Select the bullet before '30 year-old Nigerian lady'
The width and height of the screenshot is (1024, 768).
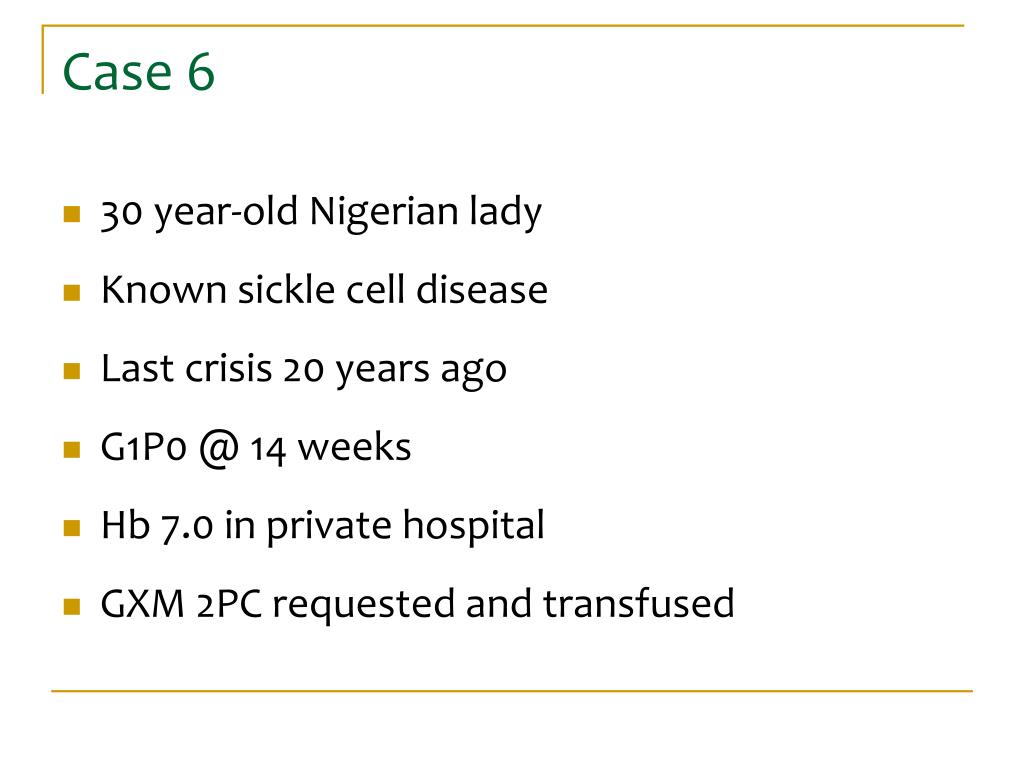[72, 214]
